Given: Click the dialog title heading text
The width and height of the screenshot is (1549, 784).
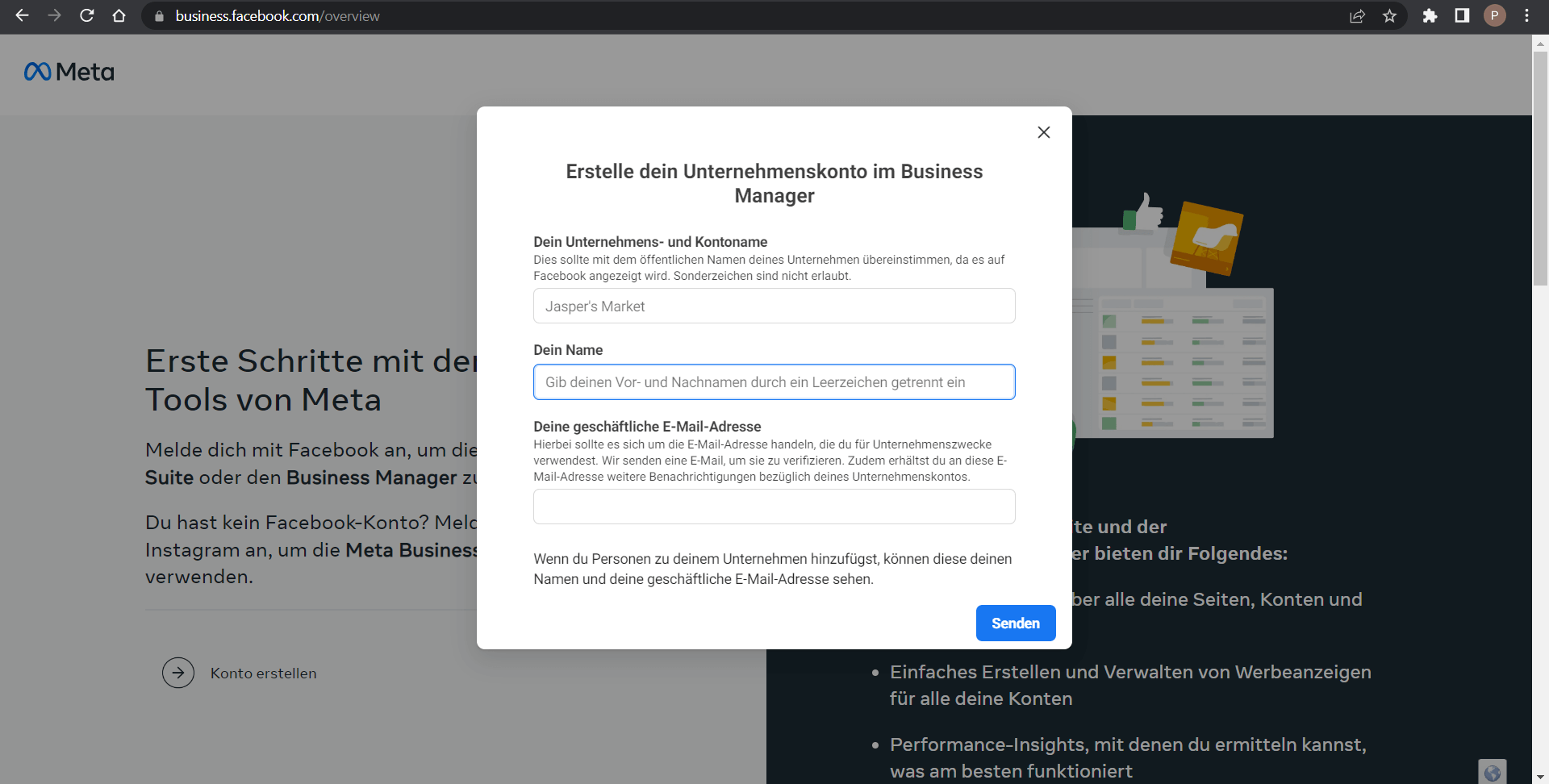Looking at the screenshot, I should (x=774, y=184).
